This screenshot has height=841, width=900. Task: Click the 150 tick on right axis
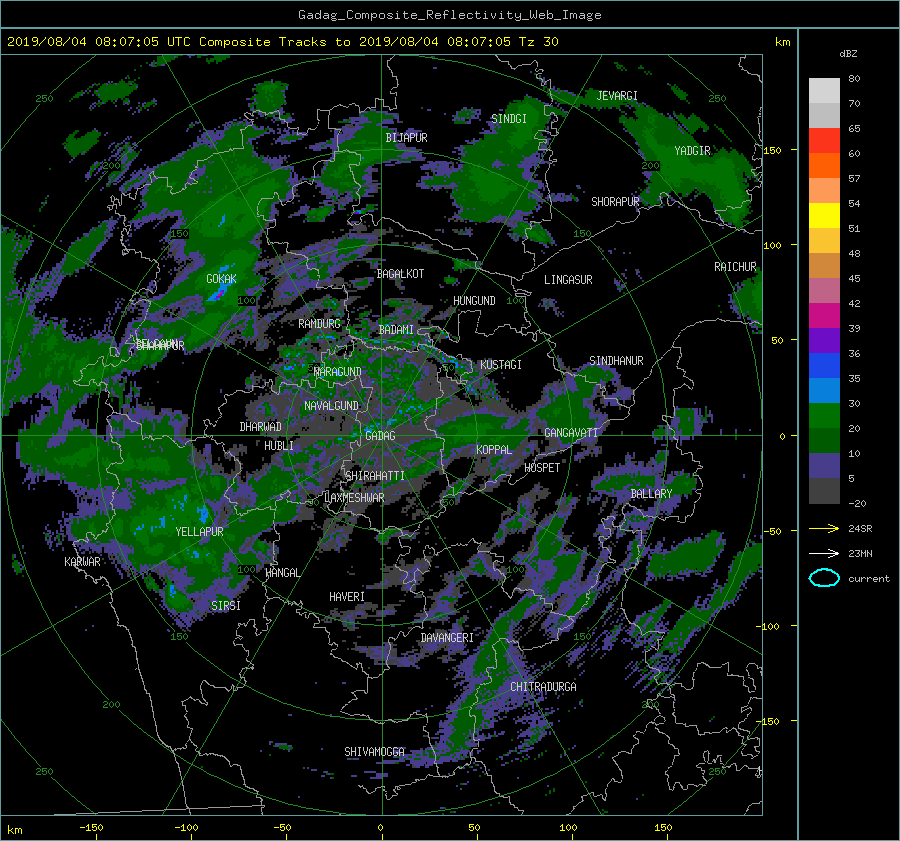772,150
